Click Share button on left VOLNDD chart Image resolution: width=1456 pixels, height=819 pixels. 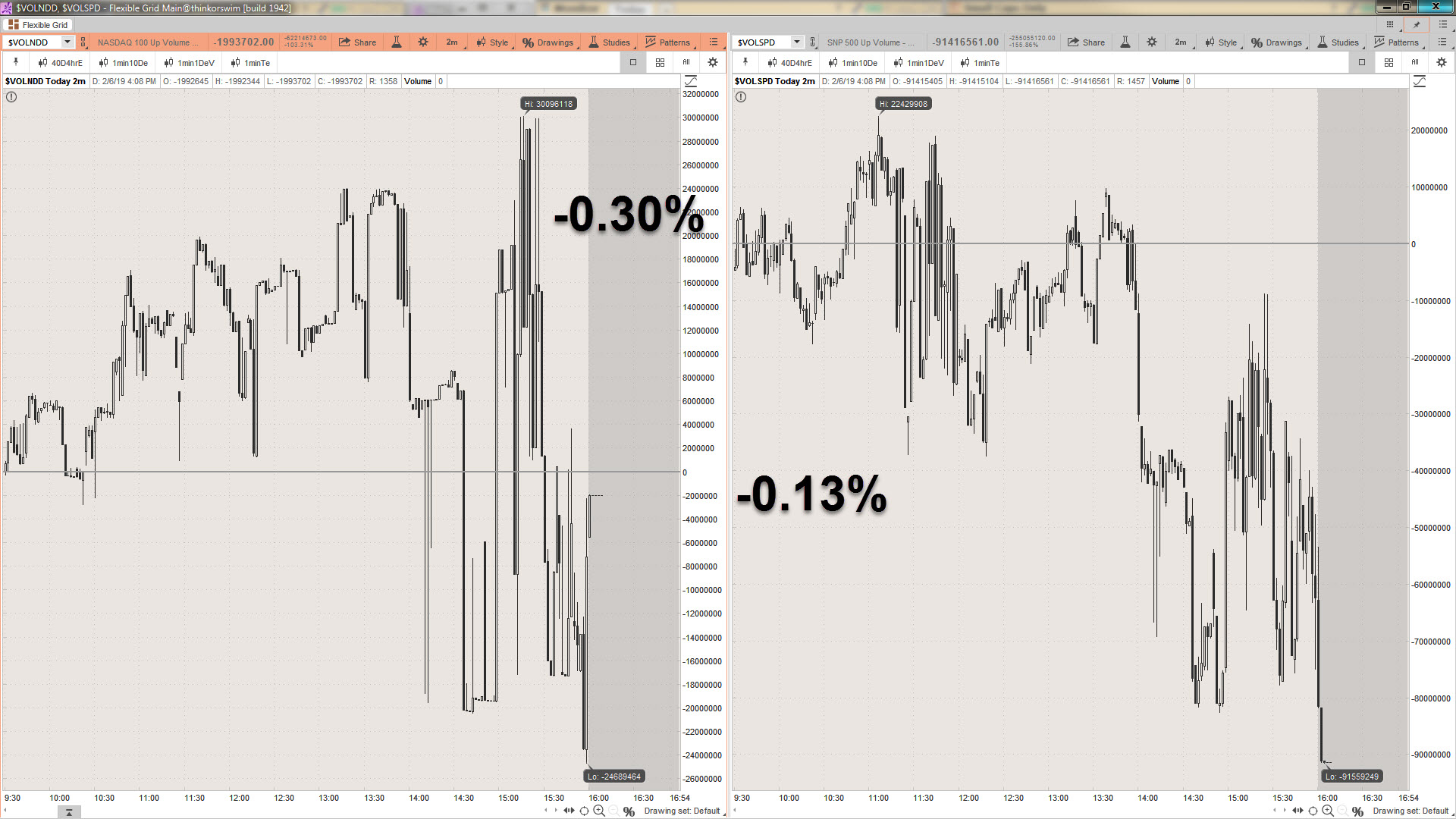[357, 42]
